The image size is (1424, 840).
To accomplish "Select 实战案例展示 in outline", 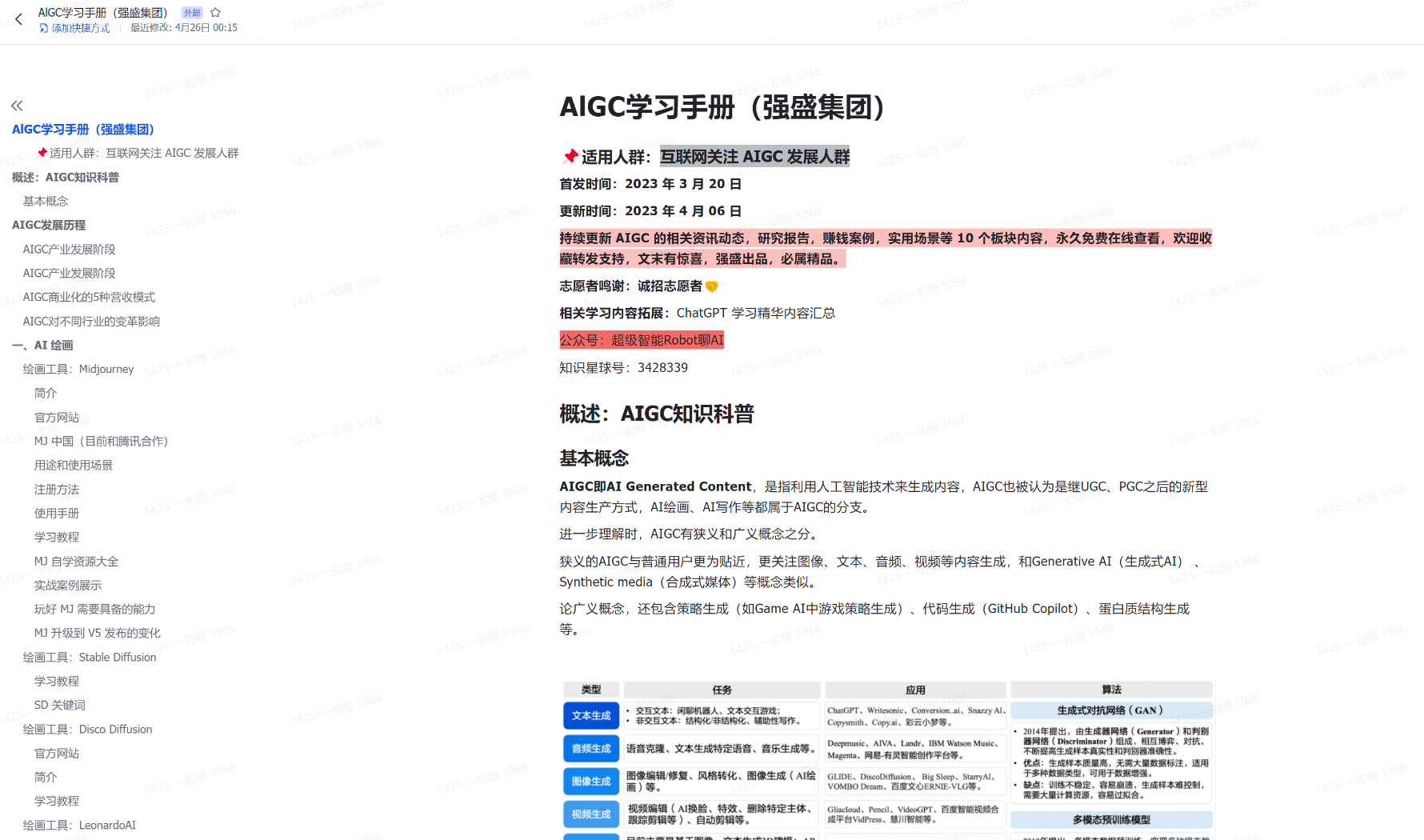I will click(68, 586).
